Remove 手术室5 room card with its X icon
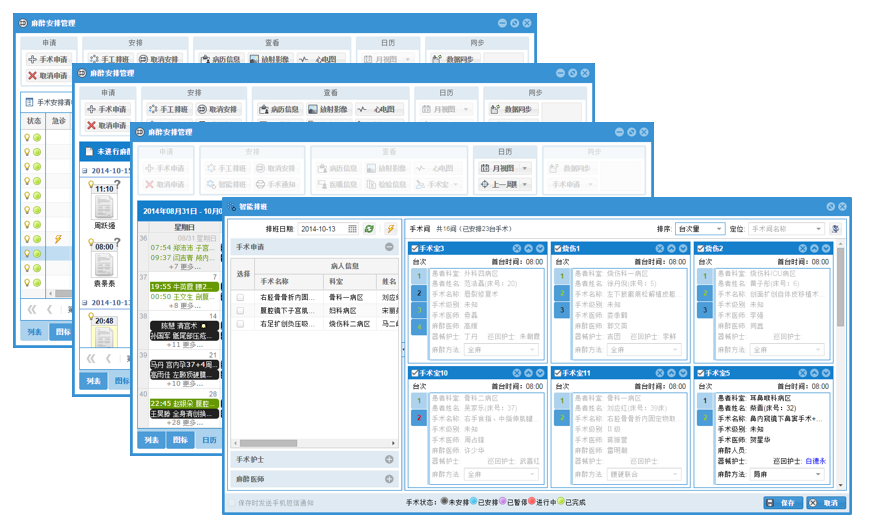The image size is (886, 516). pos(802,373)
